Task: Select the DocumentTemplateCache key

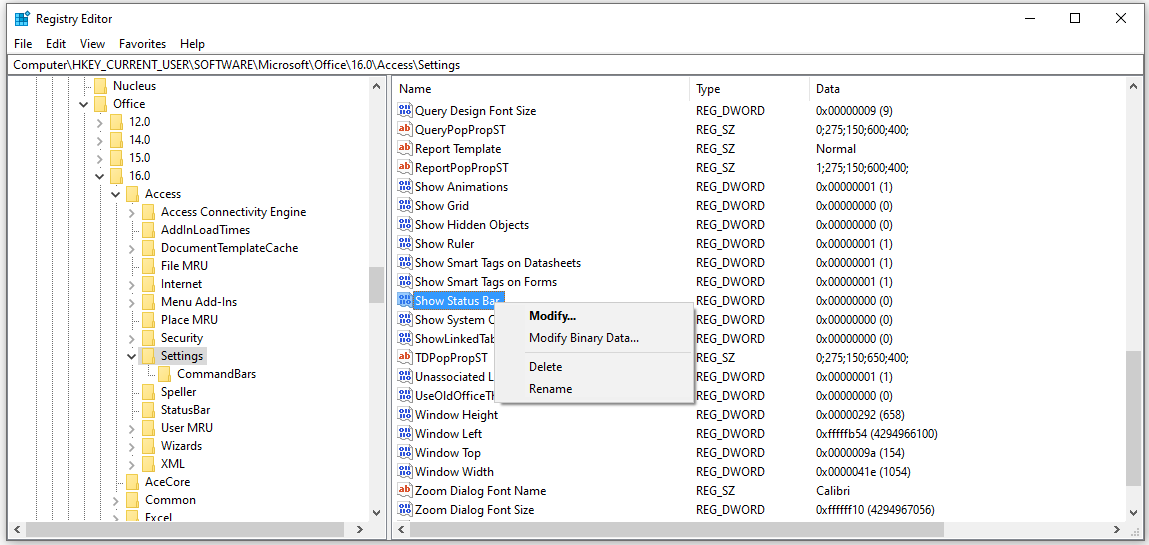Action: pos(229,248)
